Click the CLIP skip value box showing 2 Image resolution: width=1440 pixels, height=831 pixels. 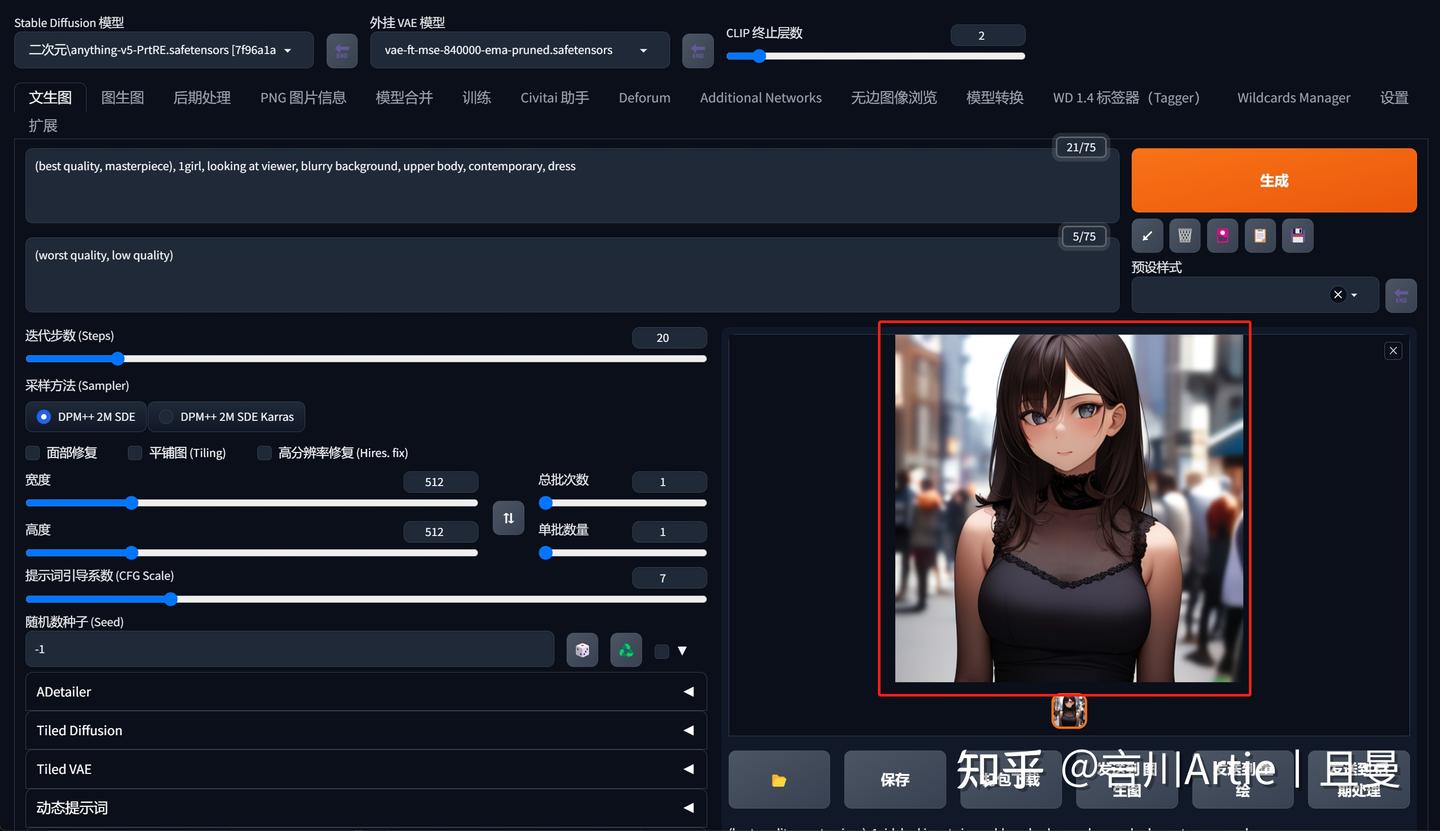[x=988, y=35]
